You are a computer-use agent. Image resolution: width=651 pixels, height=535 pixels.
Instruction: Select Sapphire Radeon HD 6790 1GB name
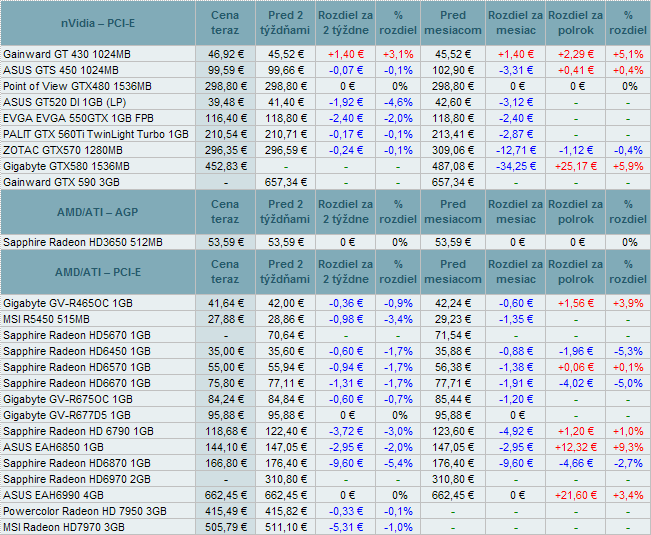pos(78,431)
